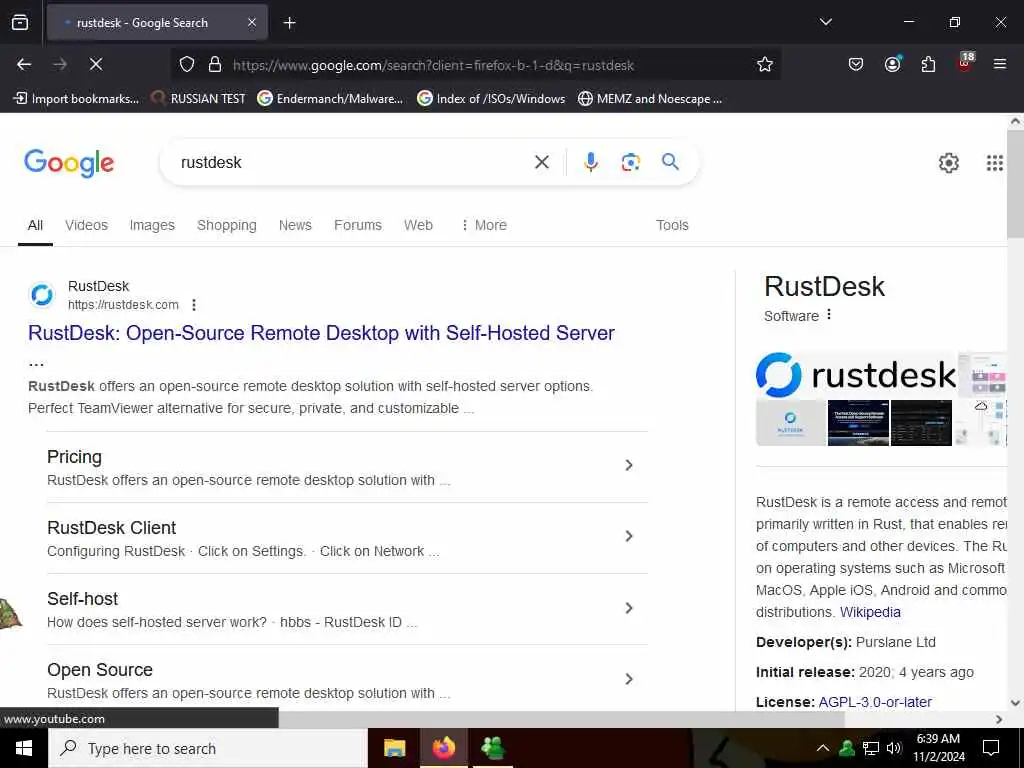1024x768 pixels.
Task: Open the Google apps grid
Action: [x=995, y=163]
